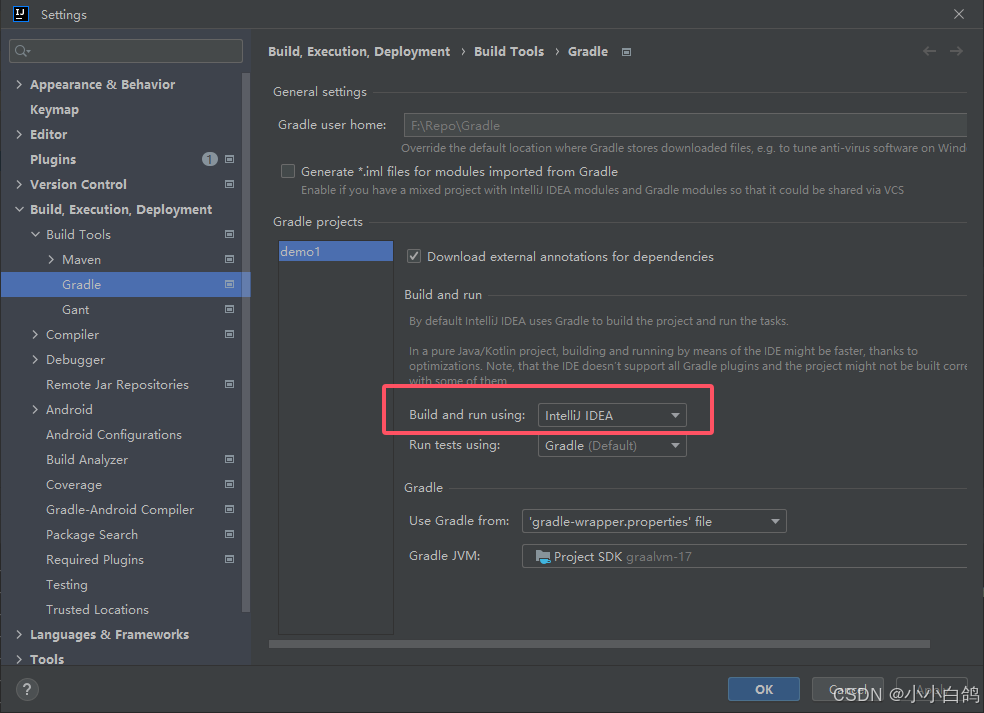Click project-level icon on Compiler row
The width and height of the screenshot is (984, 713).
pyautogui.click(x=230, y=335)
